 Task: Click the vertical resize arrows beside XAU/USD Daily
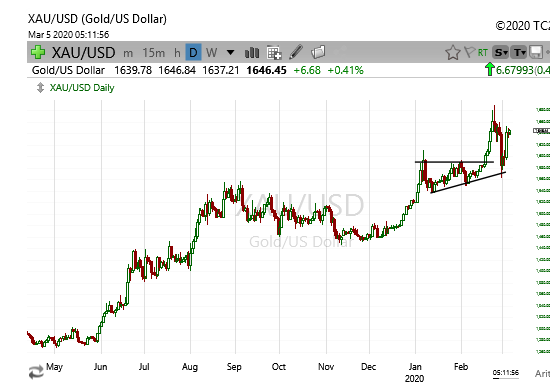tap(40, 88)
